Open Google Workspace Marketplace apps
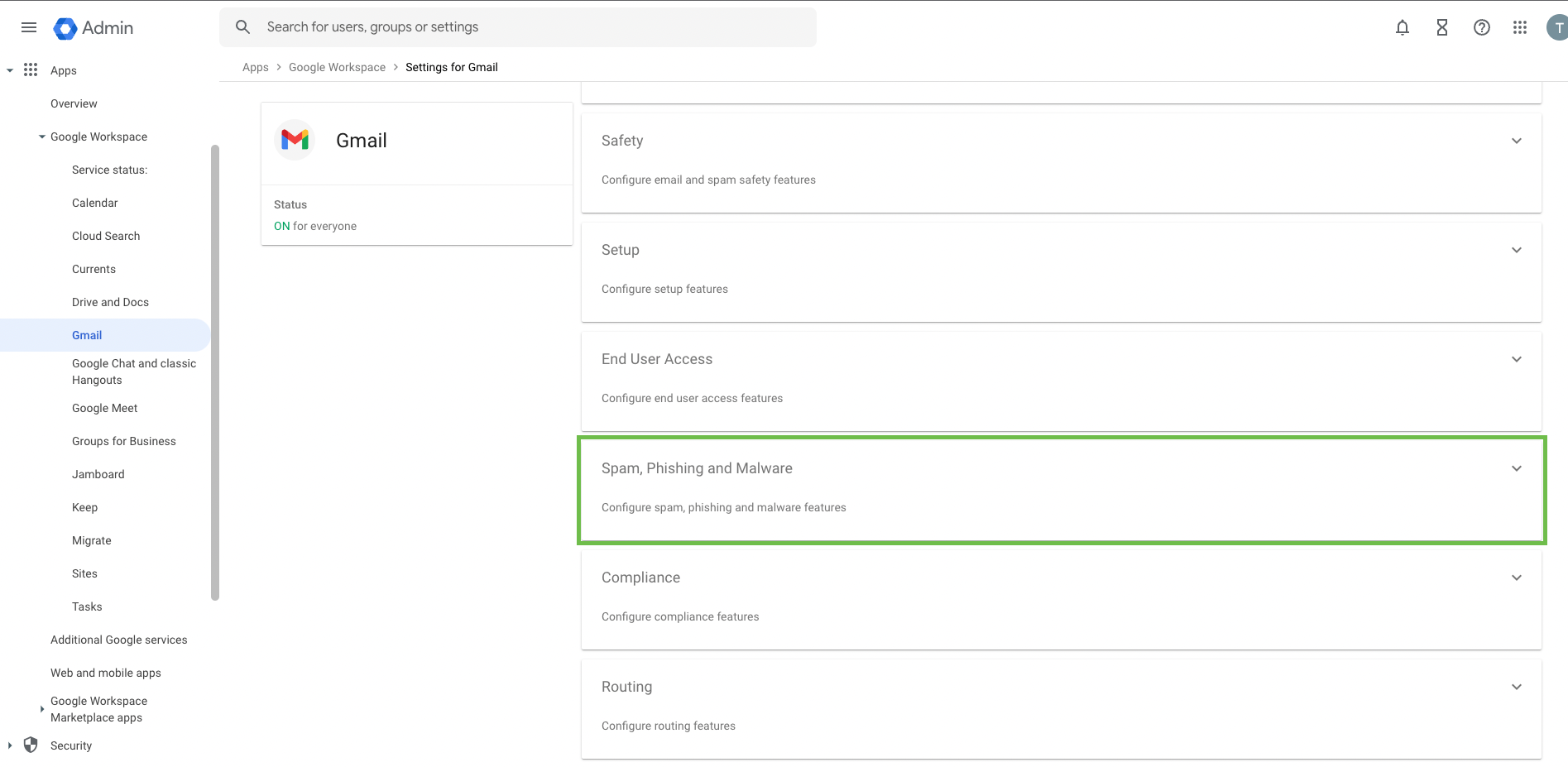This screenshot has height=767, width=1568. 98,709
